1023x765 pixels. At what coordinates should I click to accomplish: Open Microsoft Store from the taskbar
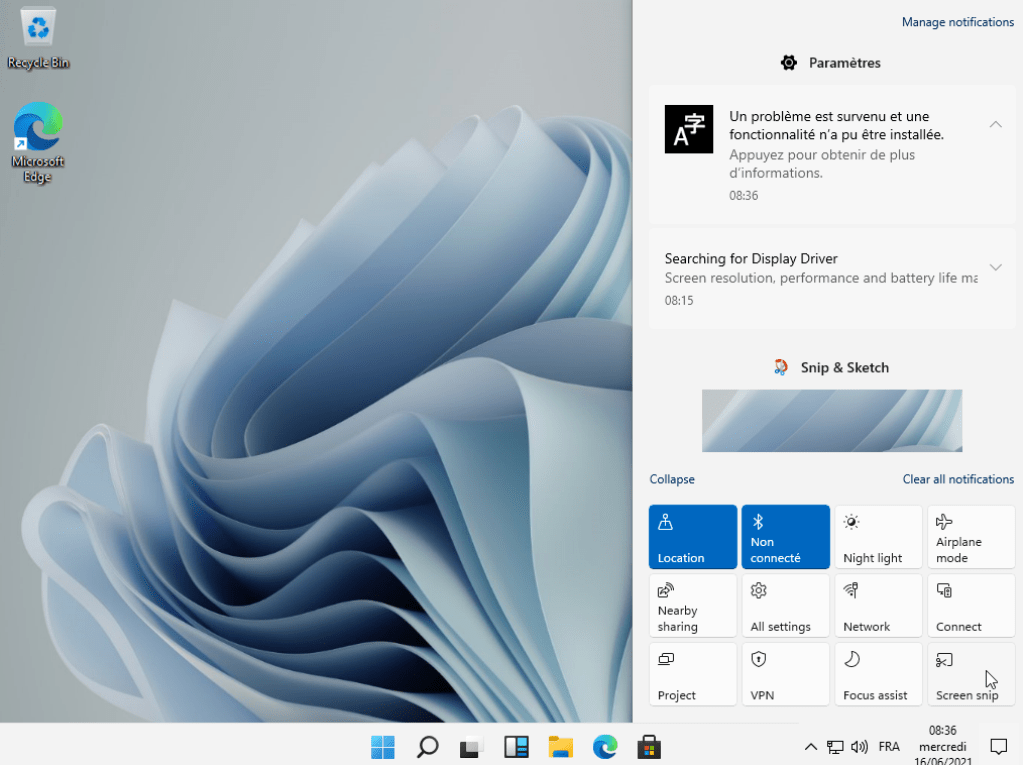[649, 747]
